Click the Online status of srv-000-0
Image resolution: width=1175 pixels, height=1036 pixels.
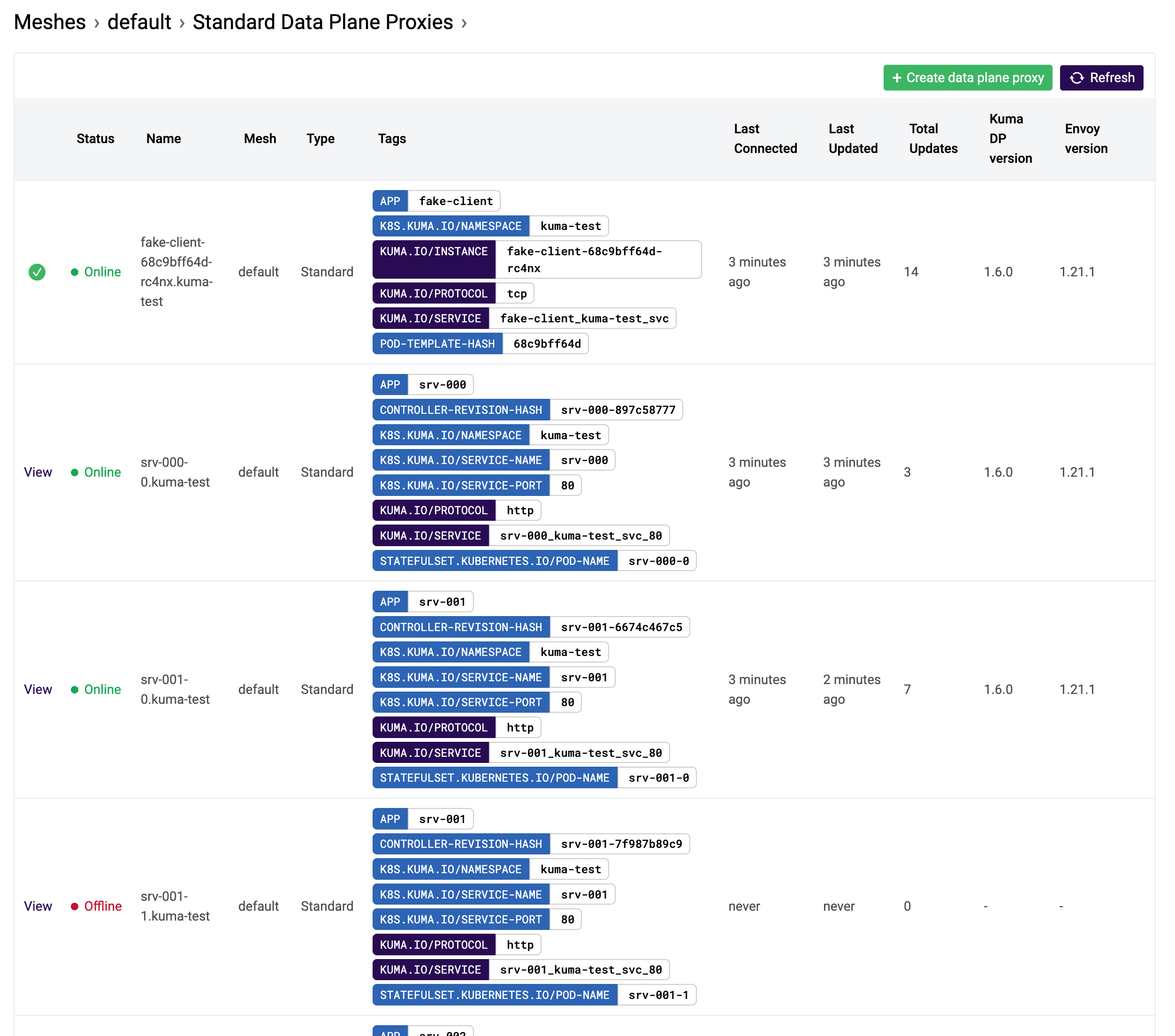[x=96, y=472]
